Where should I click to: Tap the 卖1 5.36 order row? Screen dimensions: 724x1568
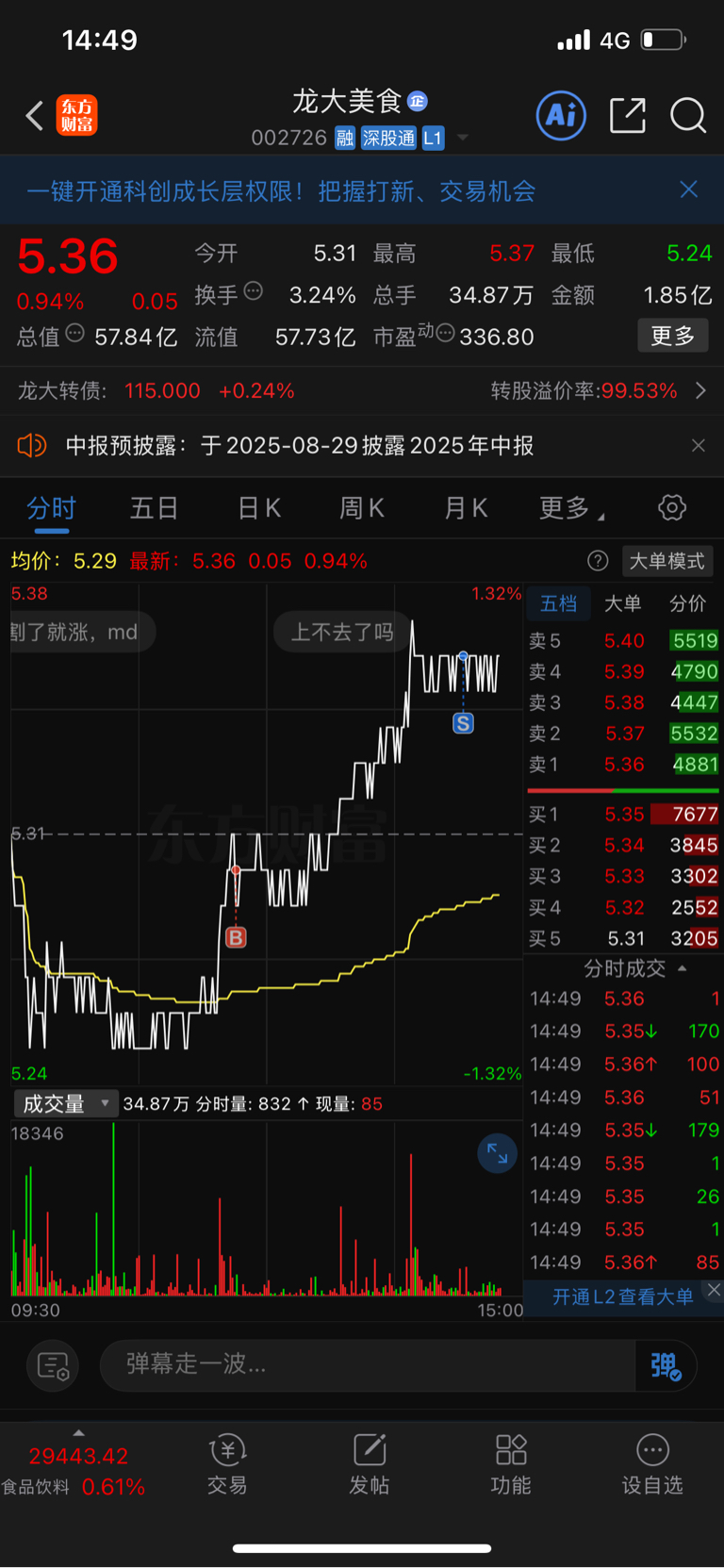click(x=623, y=765)
